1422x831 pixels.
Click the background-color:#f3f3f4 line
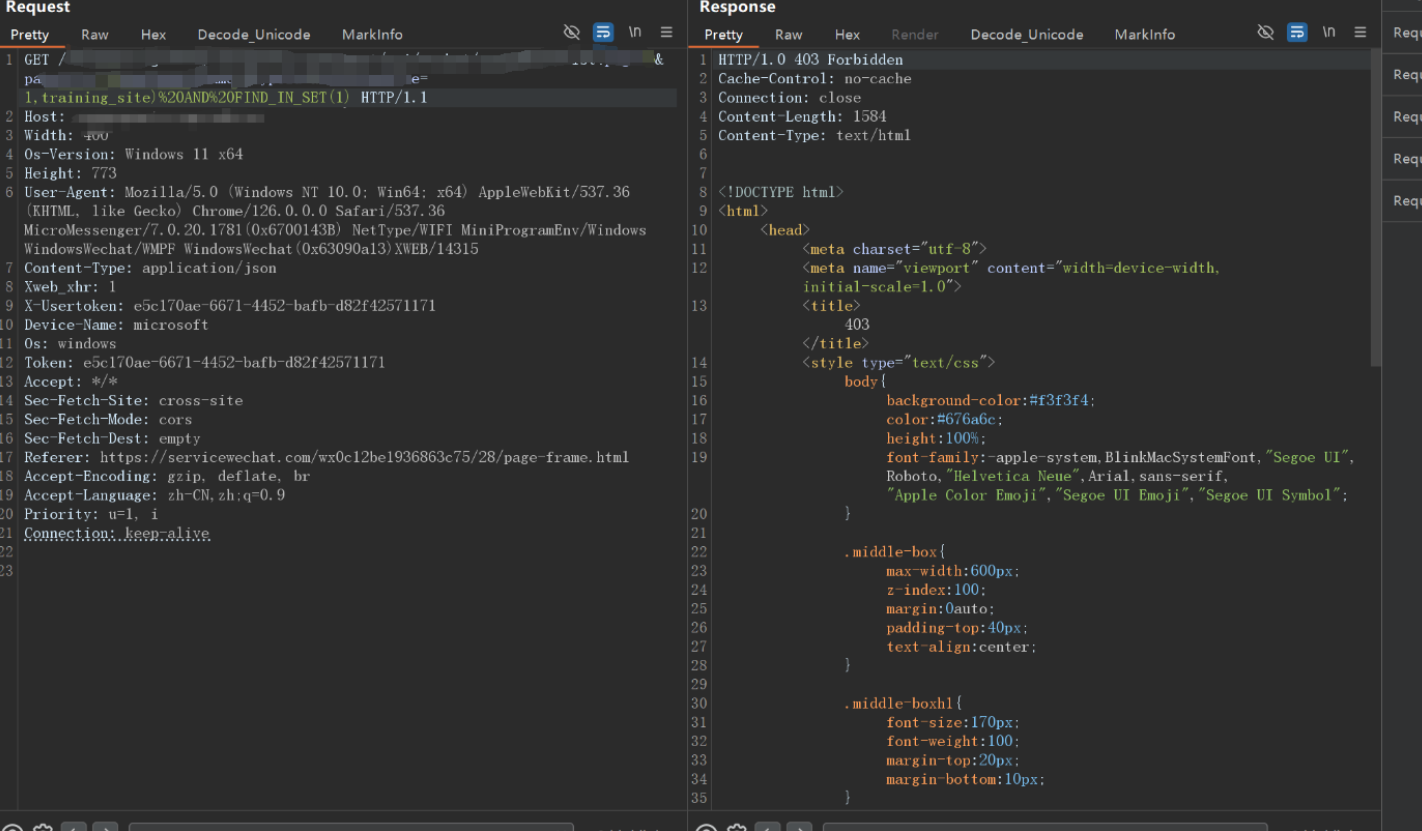(x=991, y=401)
